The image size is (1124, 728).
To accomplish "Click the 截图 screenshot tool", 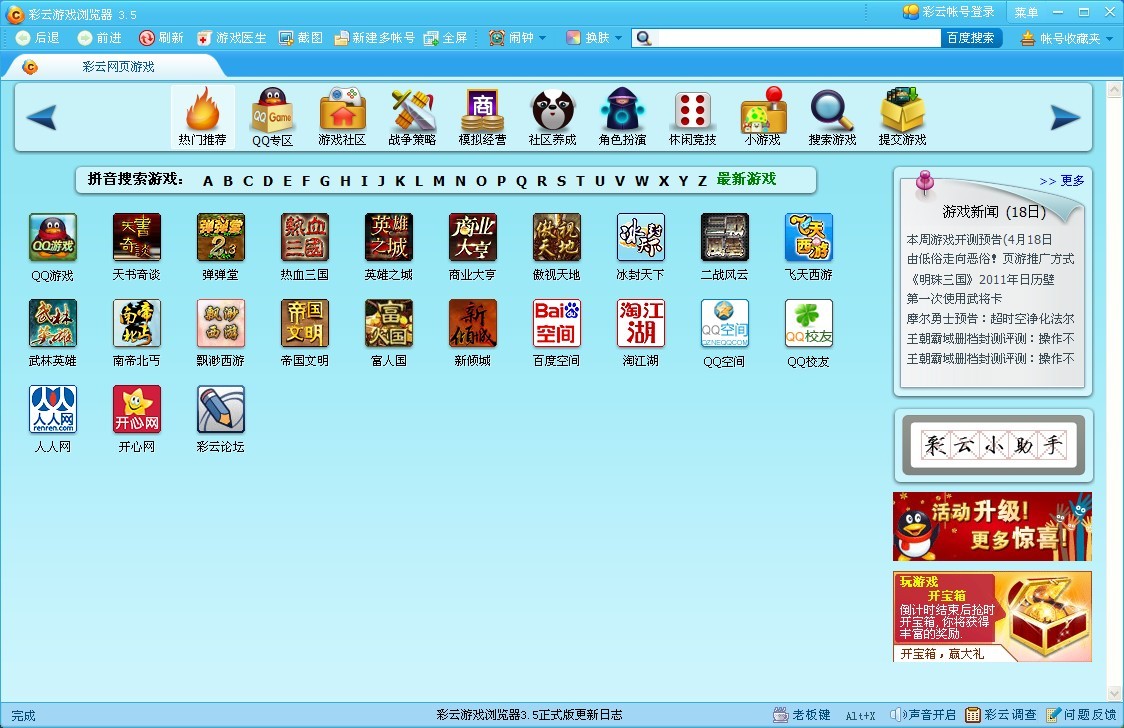I will pyautogui.click(x=301, y=38).
